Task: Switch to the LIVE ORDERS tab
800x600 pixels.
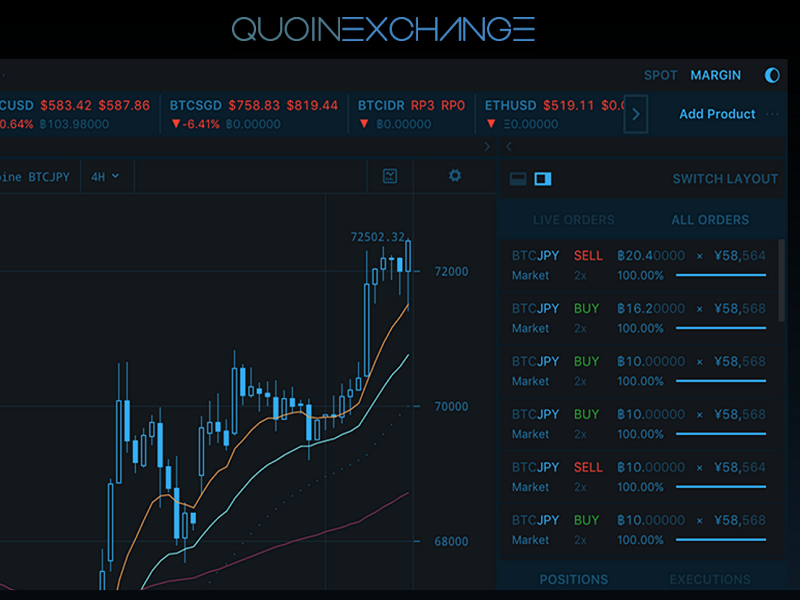Action: pyautogui.click(x=575, y=219)
